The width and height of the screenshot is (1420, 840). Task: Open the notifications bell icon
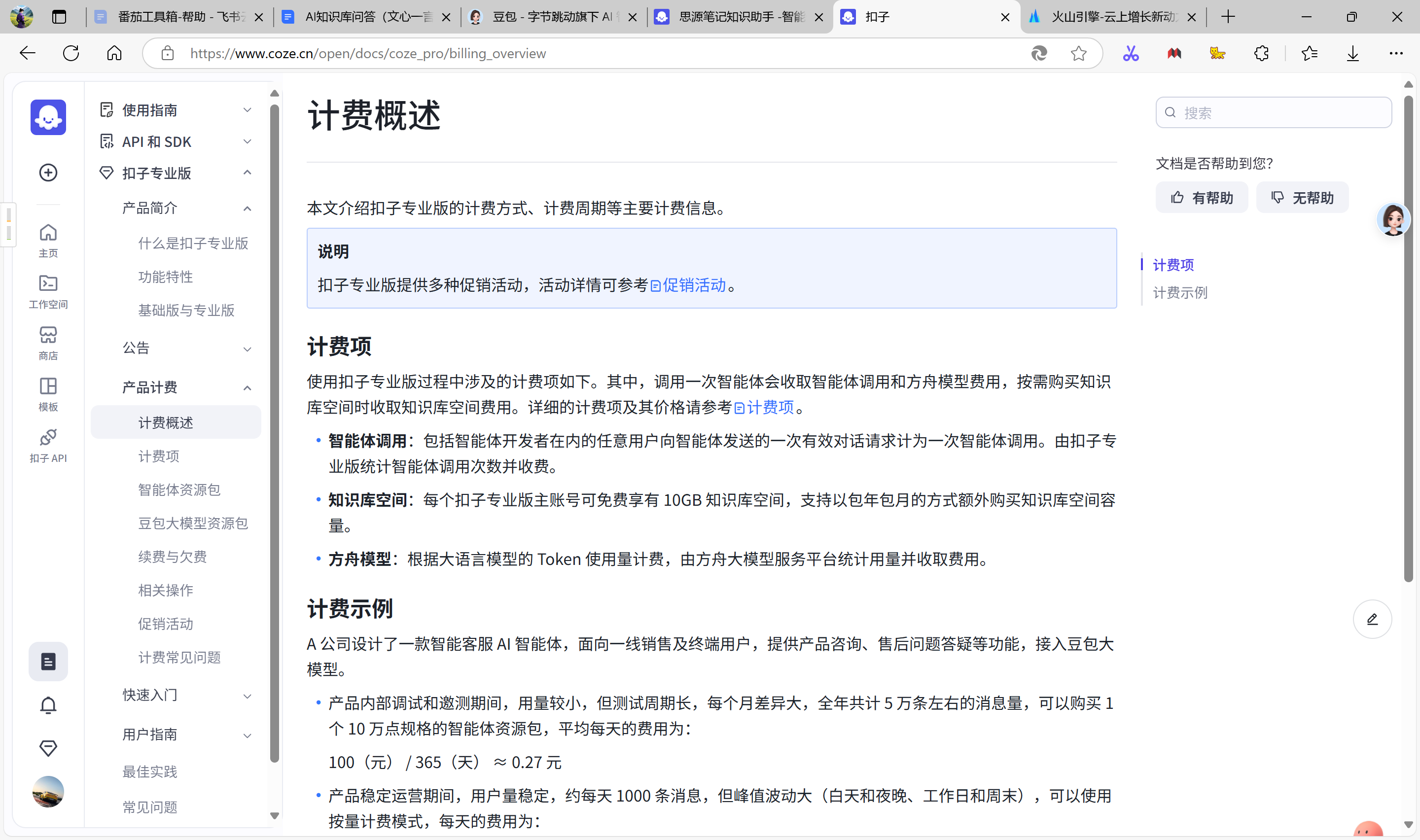point(48,705)
